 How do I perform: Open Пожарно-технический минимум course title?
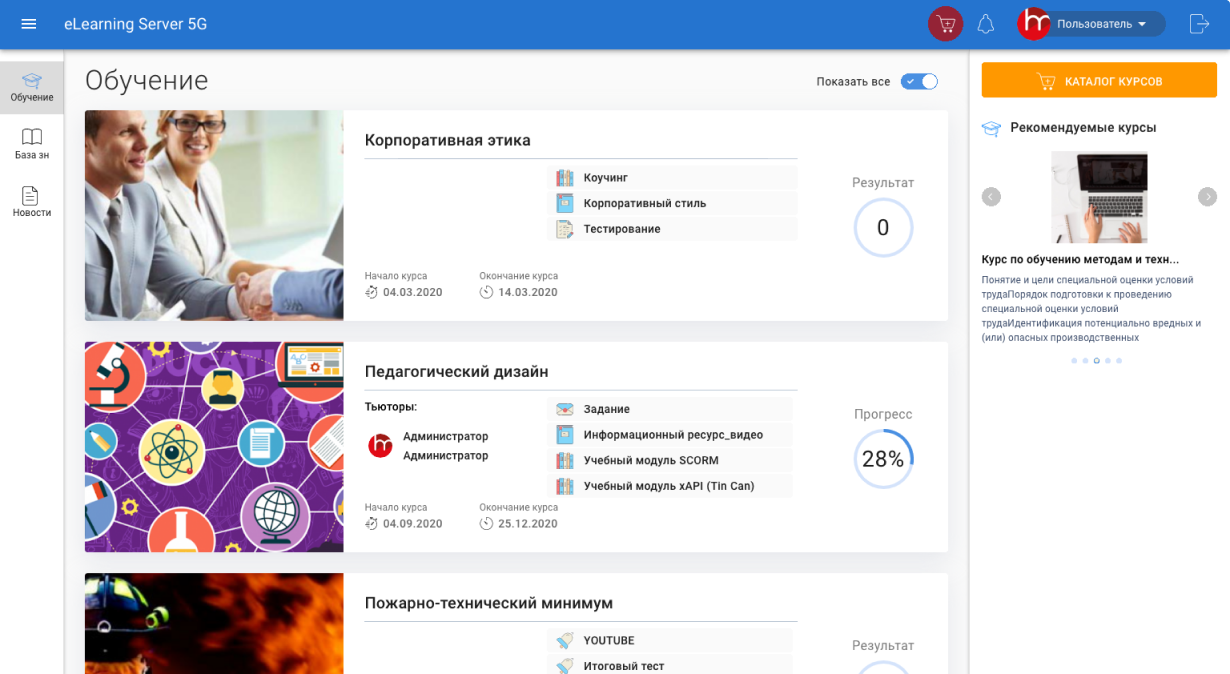[x=488, y=603]
